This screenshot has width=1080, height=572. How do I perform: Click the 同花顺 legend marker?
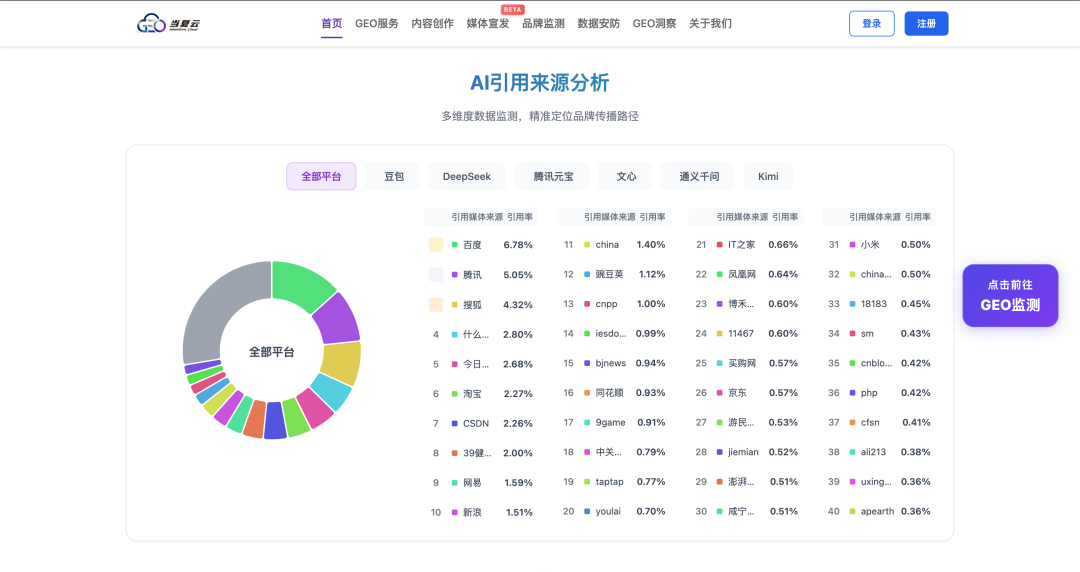587,393
